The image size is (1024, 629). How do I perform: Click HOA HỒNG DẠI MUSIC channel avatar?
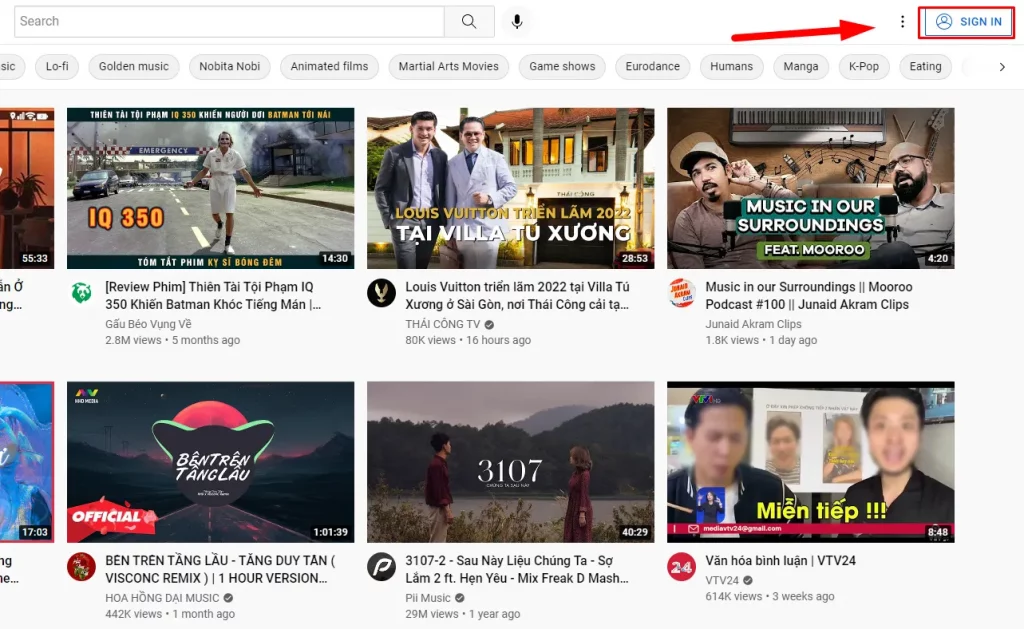point(82,566)
